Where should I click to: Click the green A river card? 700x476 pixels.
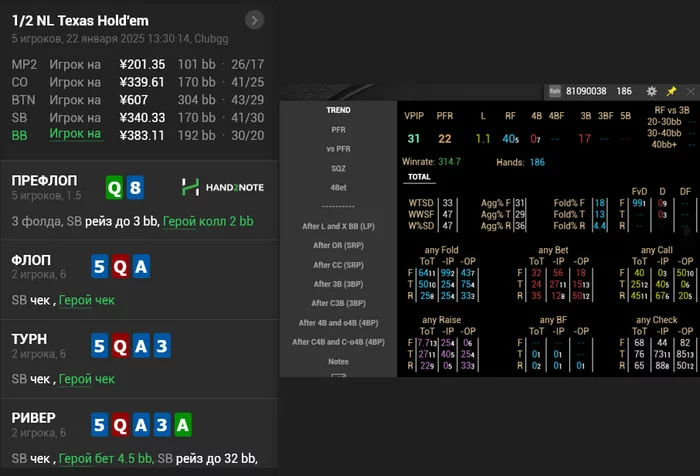coord(183,425)
